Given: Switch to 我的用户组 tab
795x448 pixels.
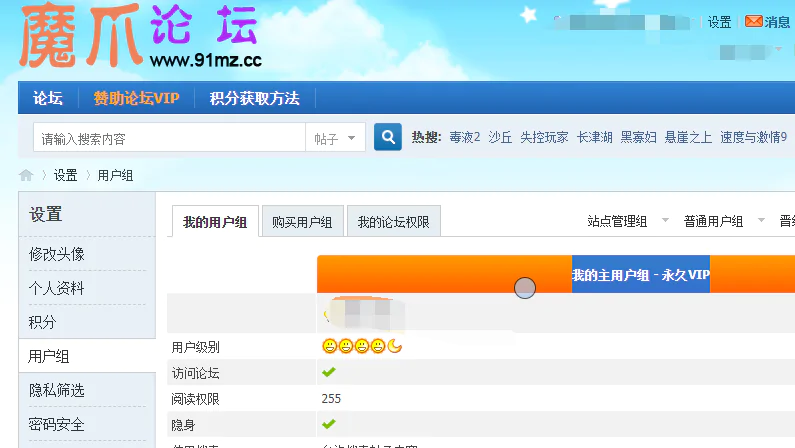Looking at the screenshot, I should coord(215,221).
